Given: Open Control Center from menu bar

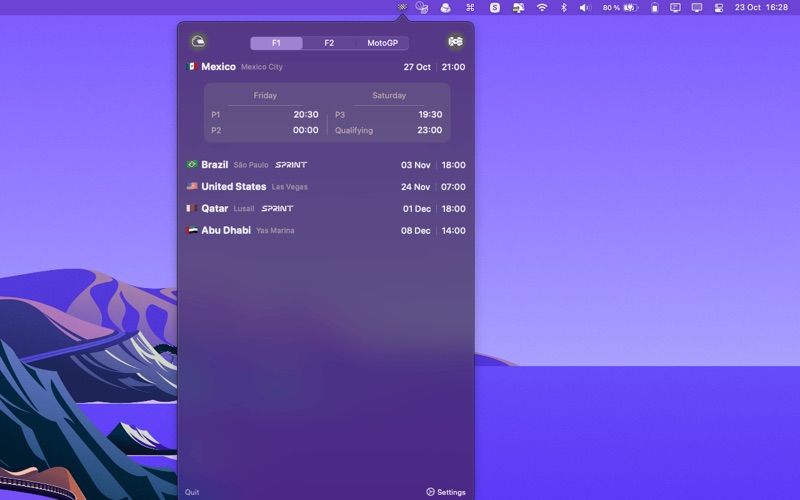Looking at the screenshot, I should [718, 7].
